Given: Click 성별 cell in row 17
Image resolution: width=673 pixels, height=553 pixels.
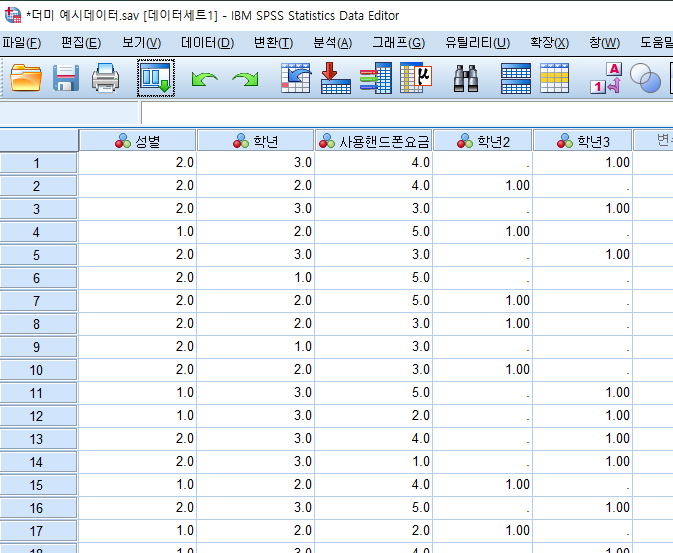Looking at the screenshot, I should coord(137,531).
